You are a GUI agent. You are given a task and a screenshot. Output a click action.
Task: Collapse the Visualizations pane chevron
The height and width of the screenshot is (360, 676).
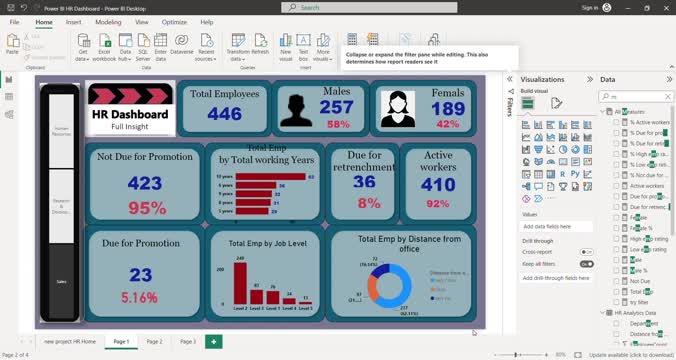point(590,79)
